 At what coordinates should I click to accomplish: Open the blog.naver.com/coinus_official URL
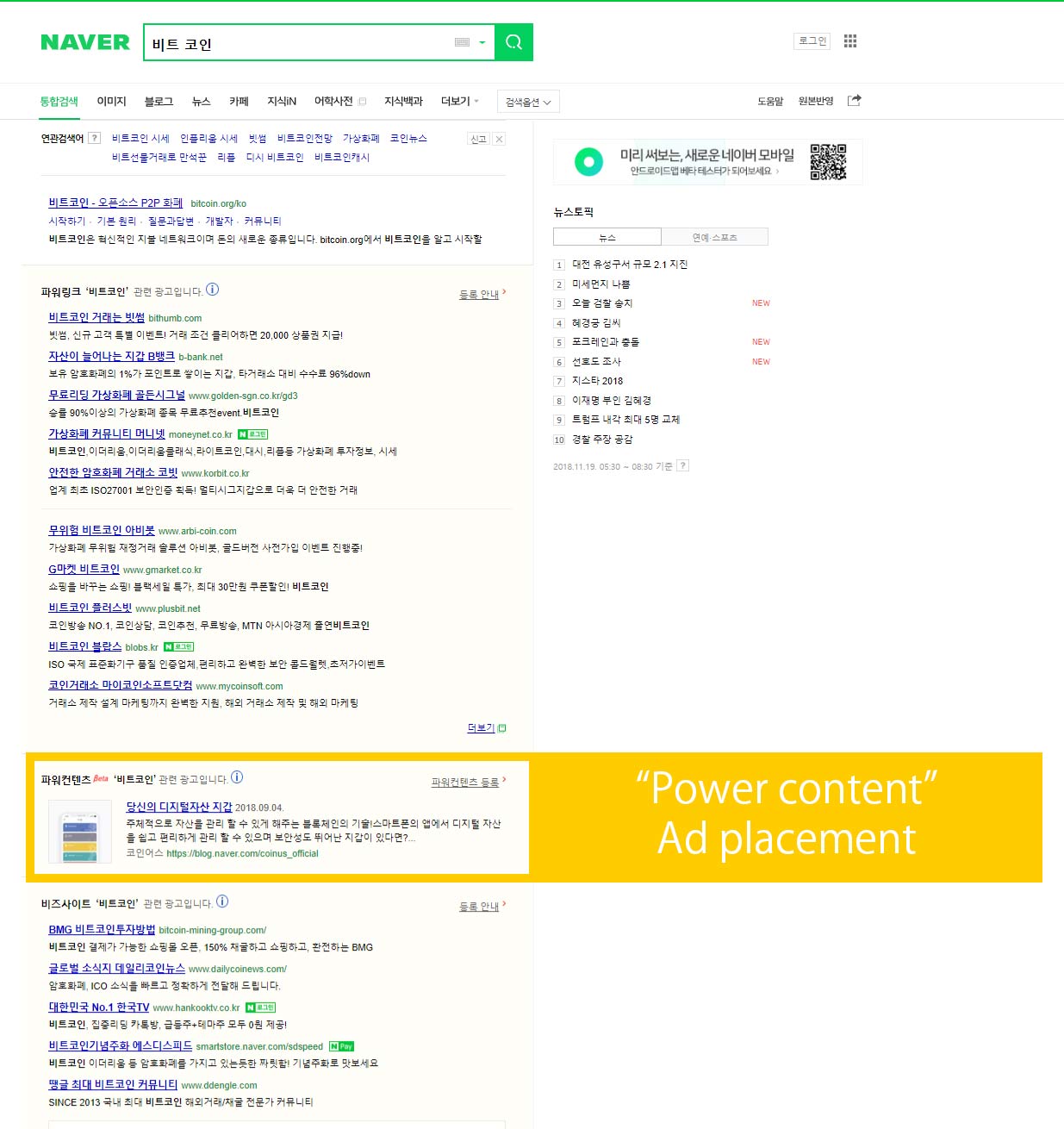point(242,854)
